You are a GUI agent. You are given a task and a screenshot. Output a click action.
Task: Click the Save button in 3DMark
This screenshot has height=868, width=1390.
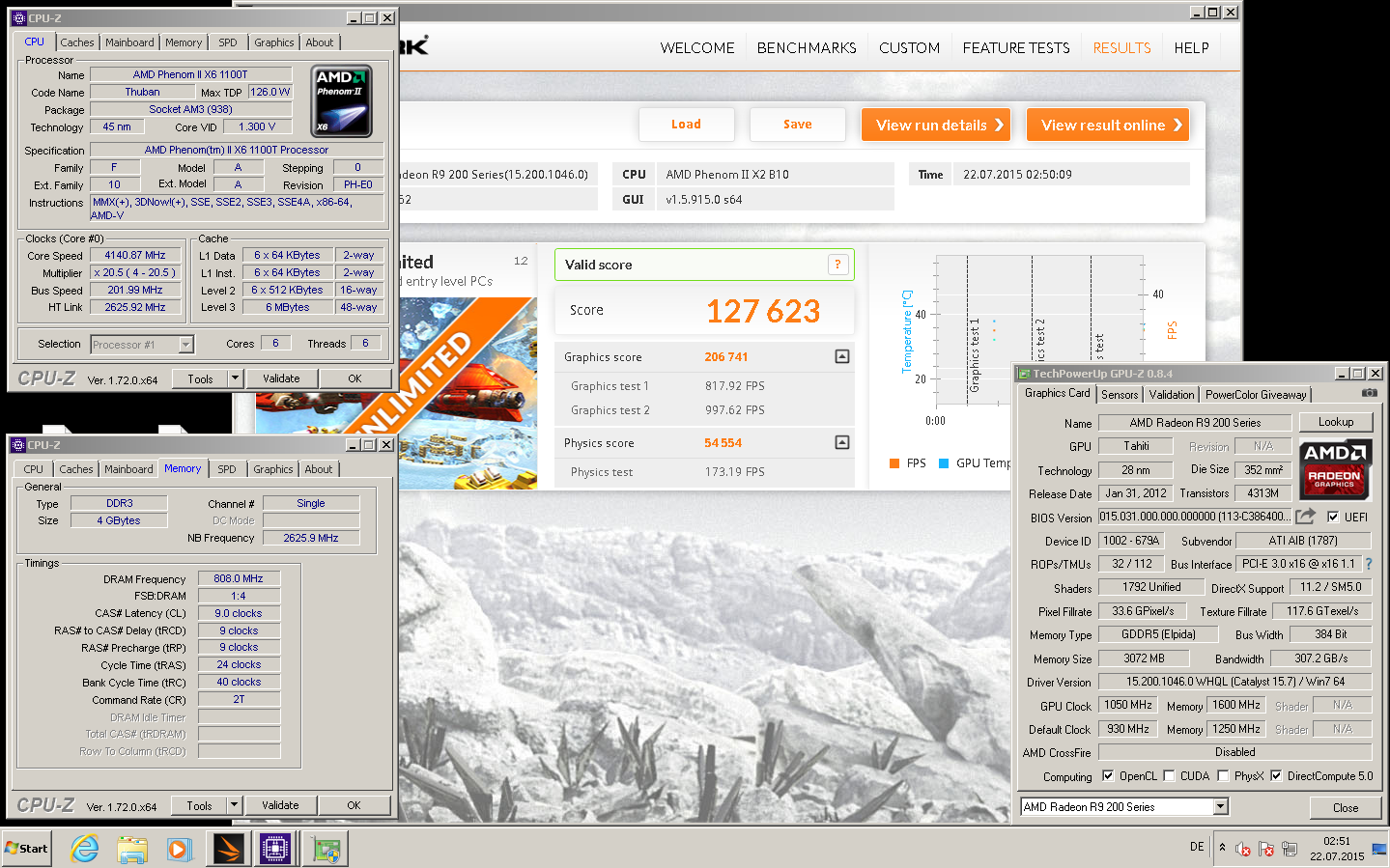(798, 125)
